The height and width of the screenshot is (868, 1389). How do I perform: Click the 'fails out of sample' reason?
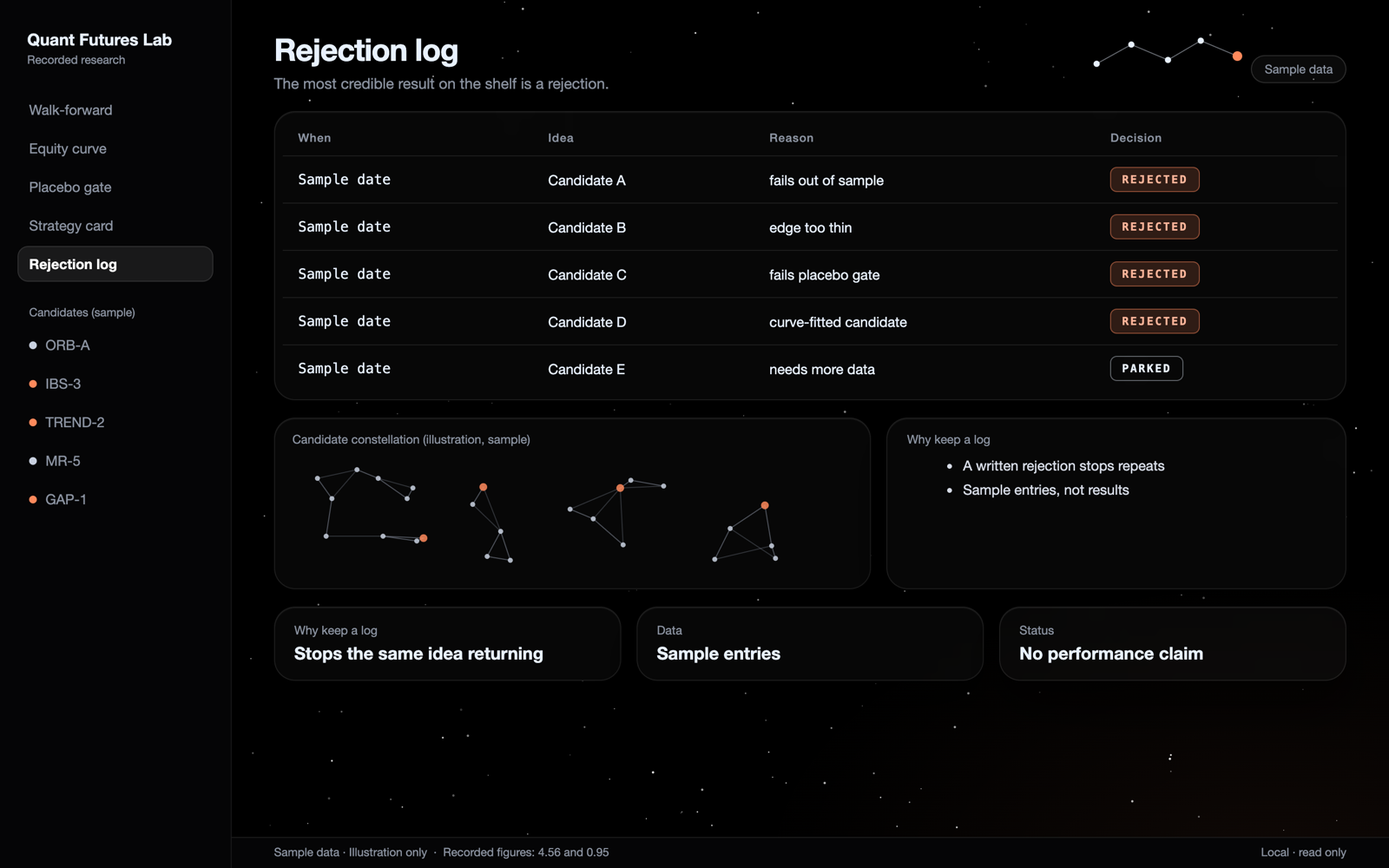point(826,181)
